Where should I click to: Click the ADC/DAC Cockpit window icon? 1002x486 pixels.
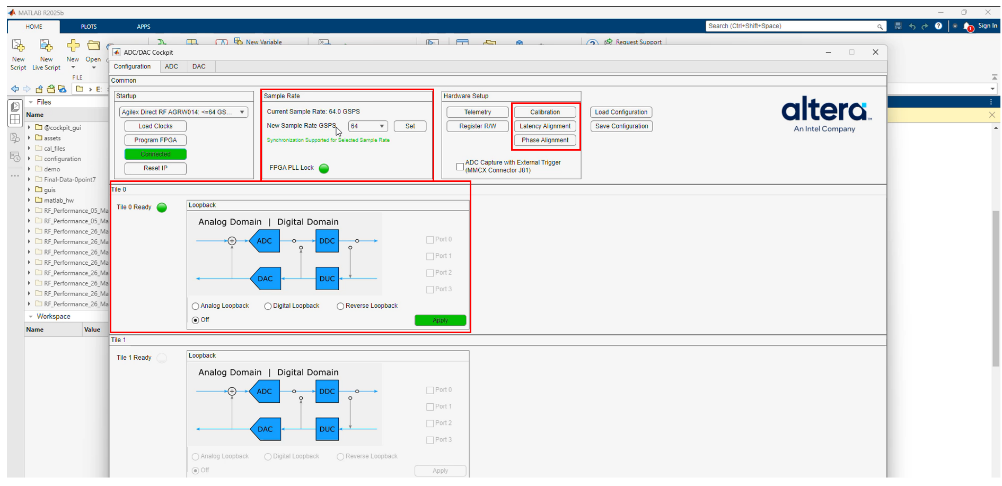(116, 52)
